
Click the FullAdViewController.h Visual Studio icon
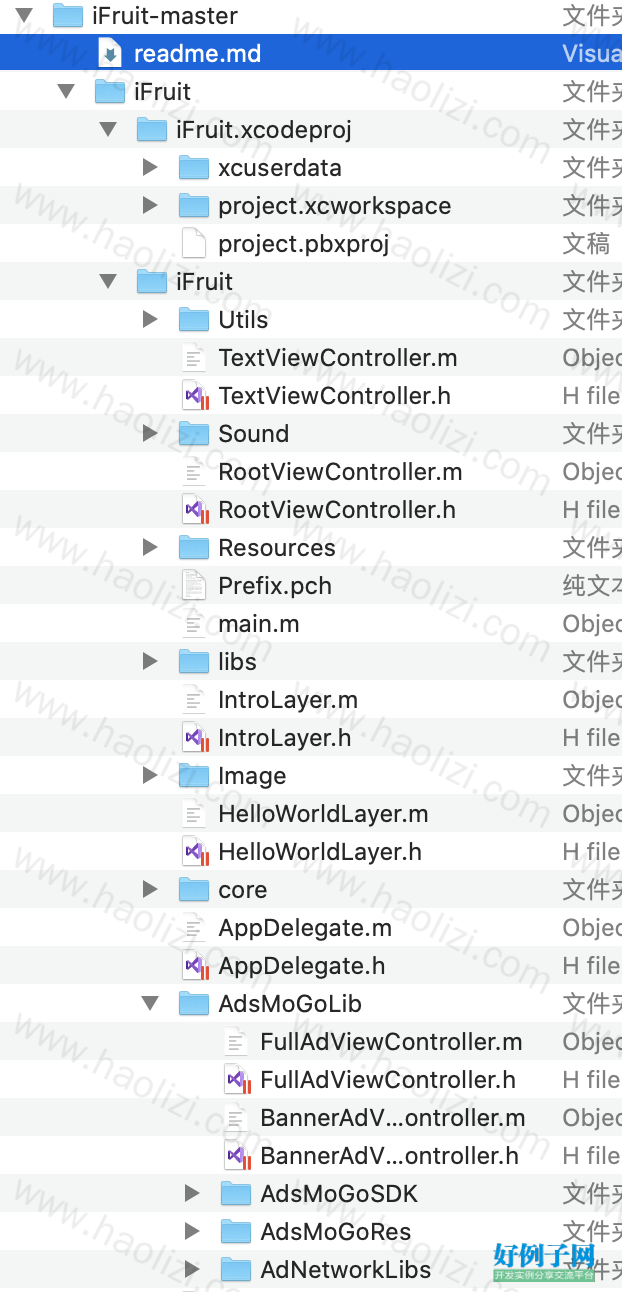pos(237,1080)
